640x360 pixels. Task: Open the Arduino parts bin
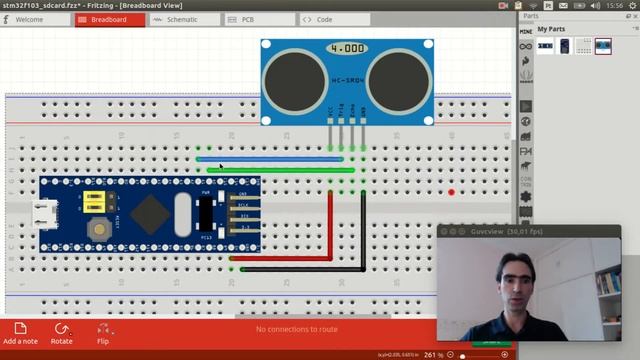pos(526,47)
